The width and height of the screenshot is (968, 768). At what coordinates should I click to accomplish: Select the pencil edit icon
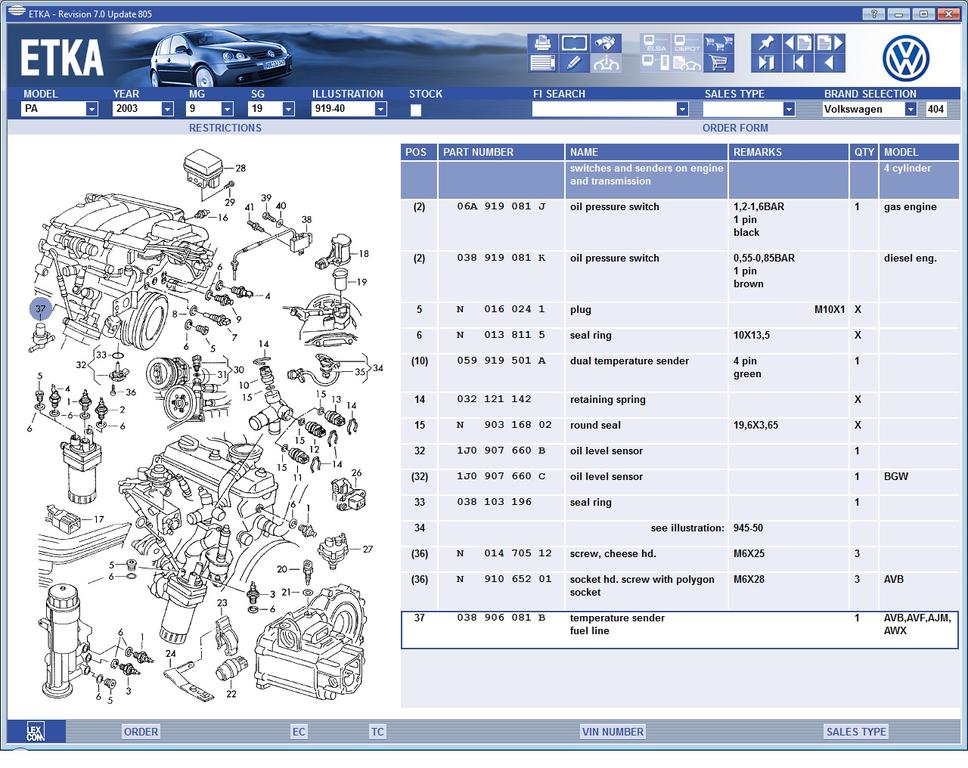(574, 63)
